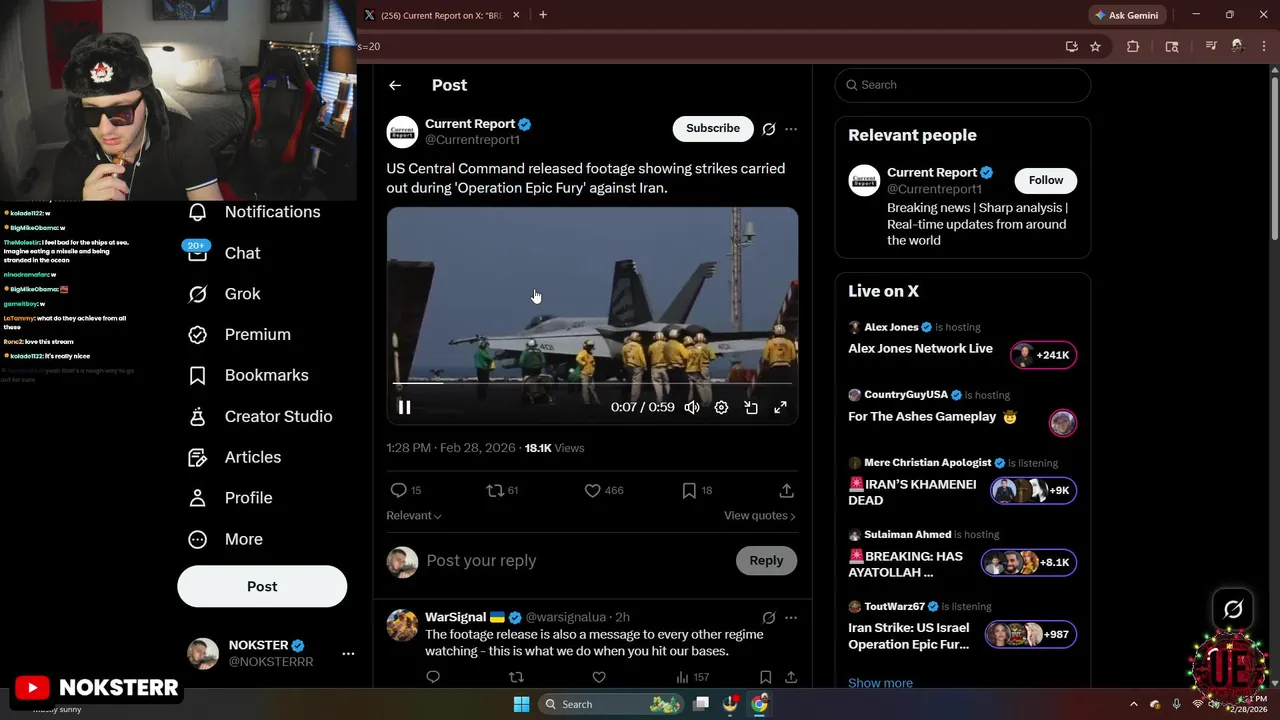The width and height of the screenshot is (1280, 720).
Task: Open a new browser tab
Action: pyautogui.click(x=543, y=15)
